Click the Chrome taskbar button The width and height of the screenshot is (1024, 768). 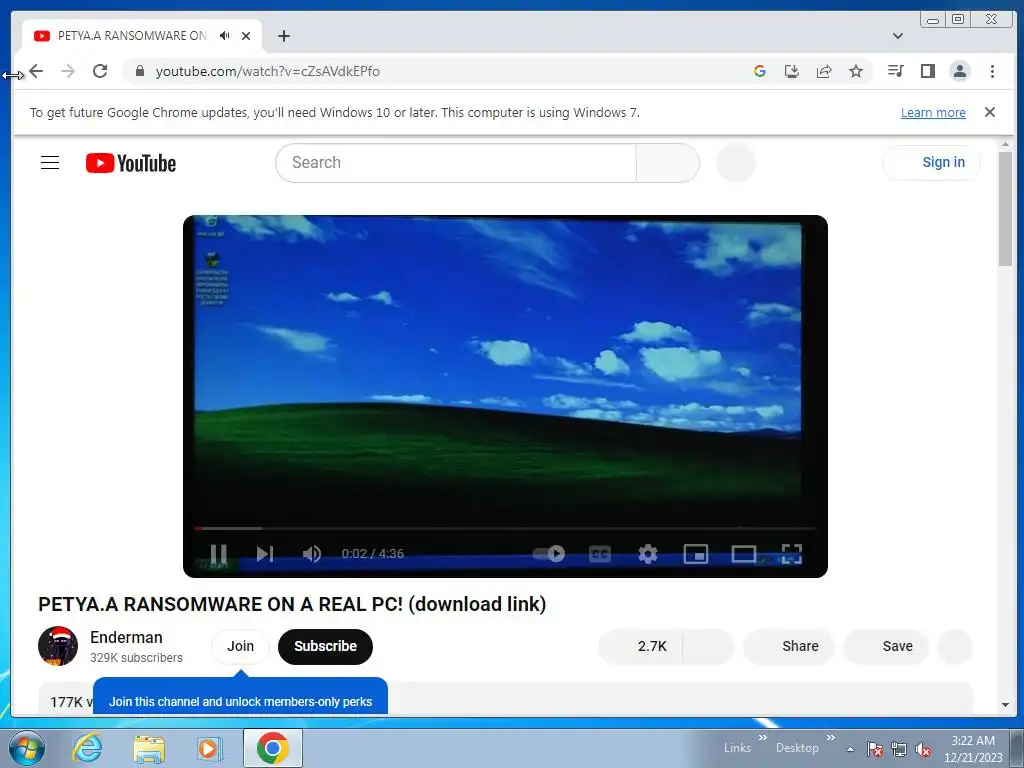click(273, 748)
